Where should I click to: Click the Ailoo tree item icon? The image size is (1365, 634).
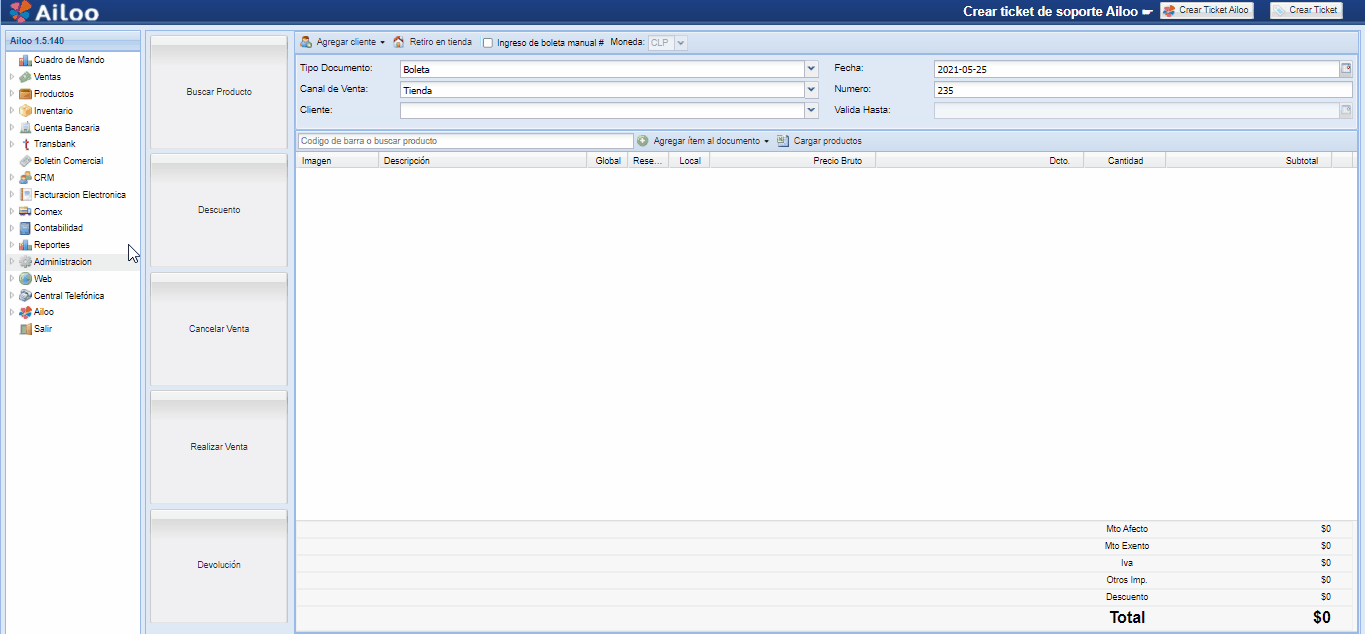click(x=26, y=312)
